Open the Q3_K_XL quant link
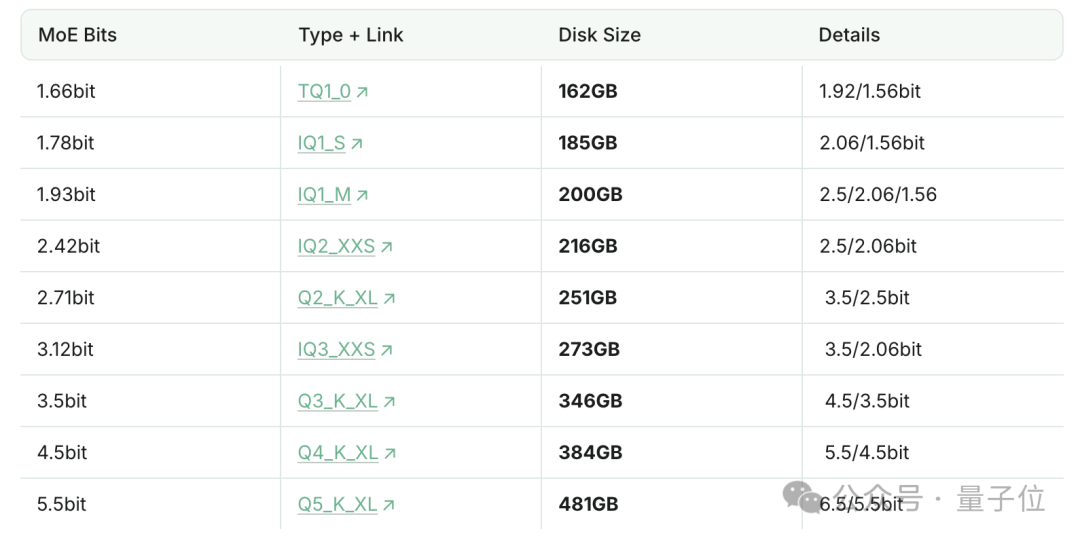The height and width of the screenshot is (542, 1080). [338, 402]
